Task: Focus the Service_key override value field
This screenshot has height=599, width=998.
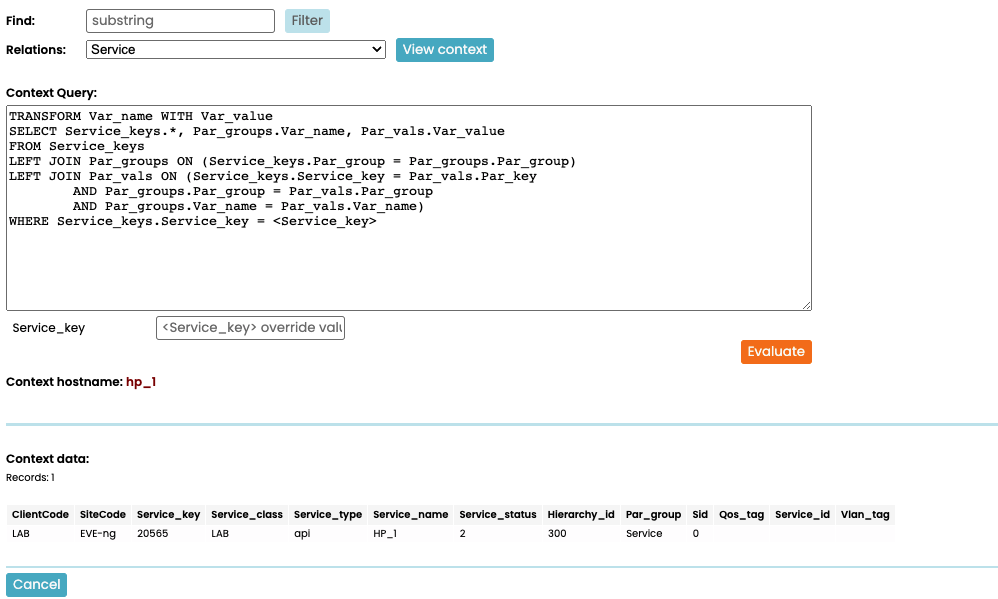Action: point(250,328)
